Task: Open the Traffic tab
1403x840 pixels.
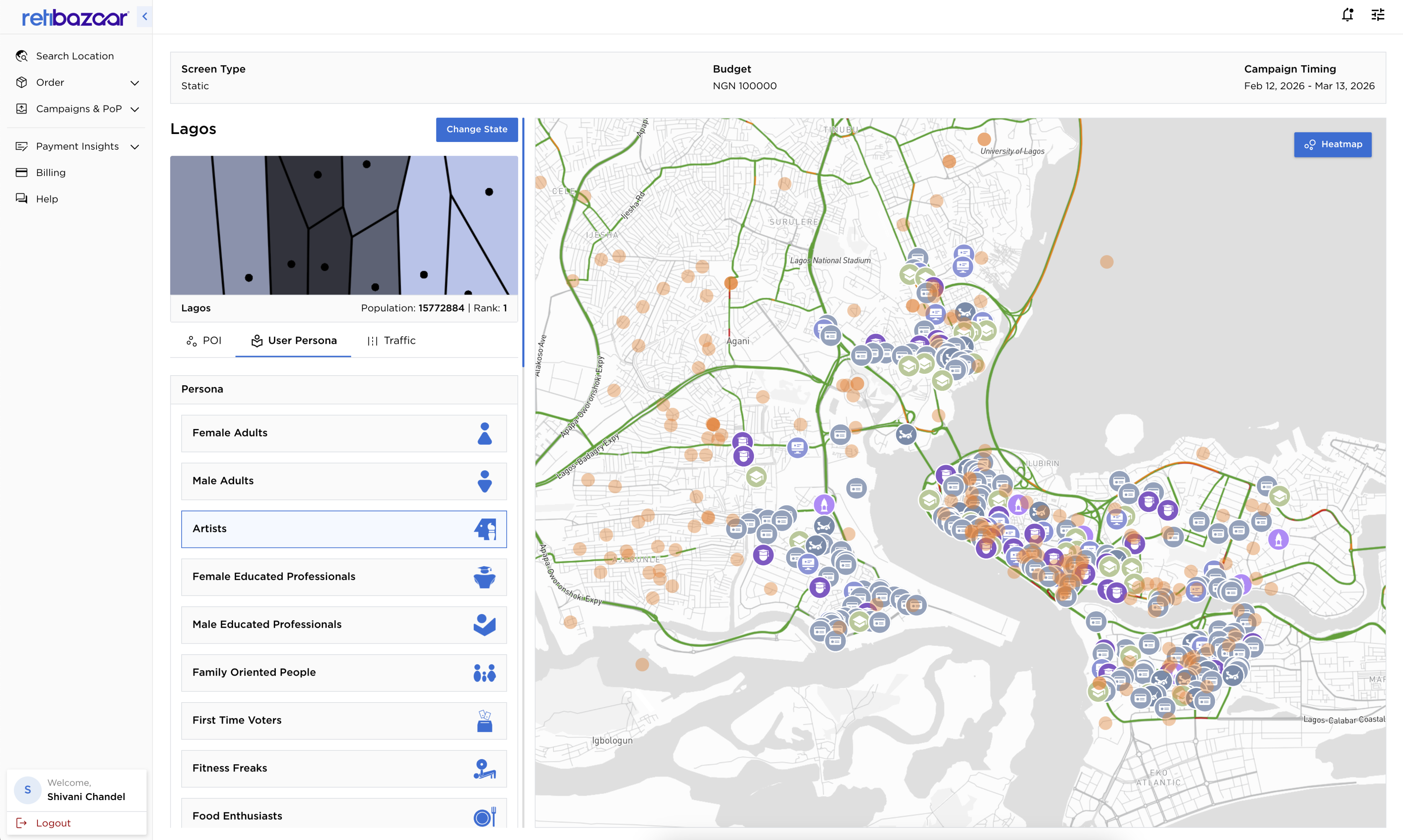Action: point(391,341)
